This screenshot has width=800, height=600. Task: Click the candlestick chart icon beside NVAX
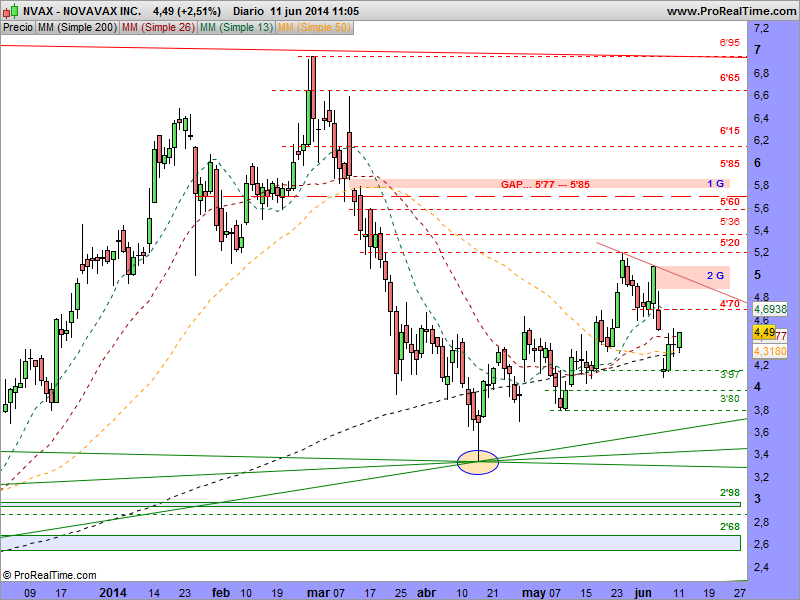click(x=12, y=10)
